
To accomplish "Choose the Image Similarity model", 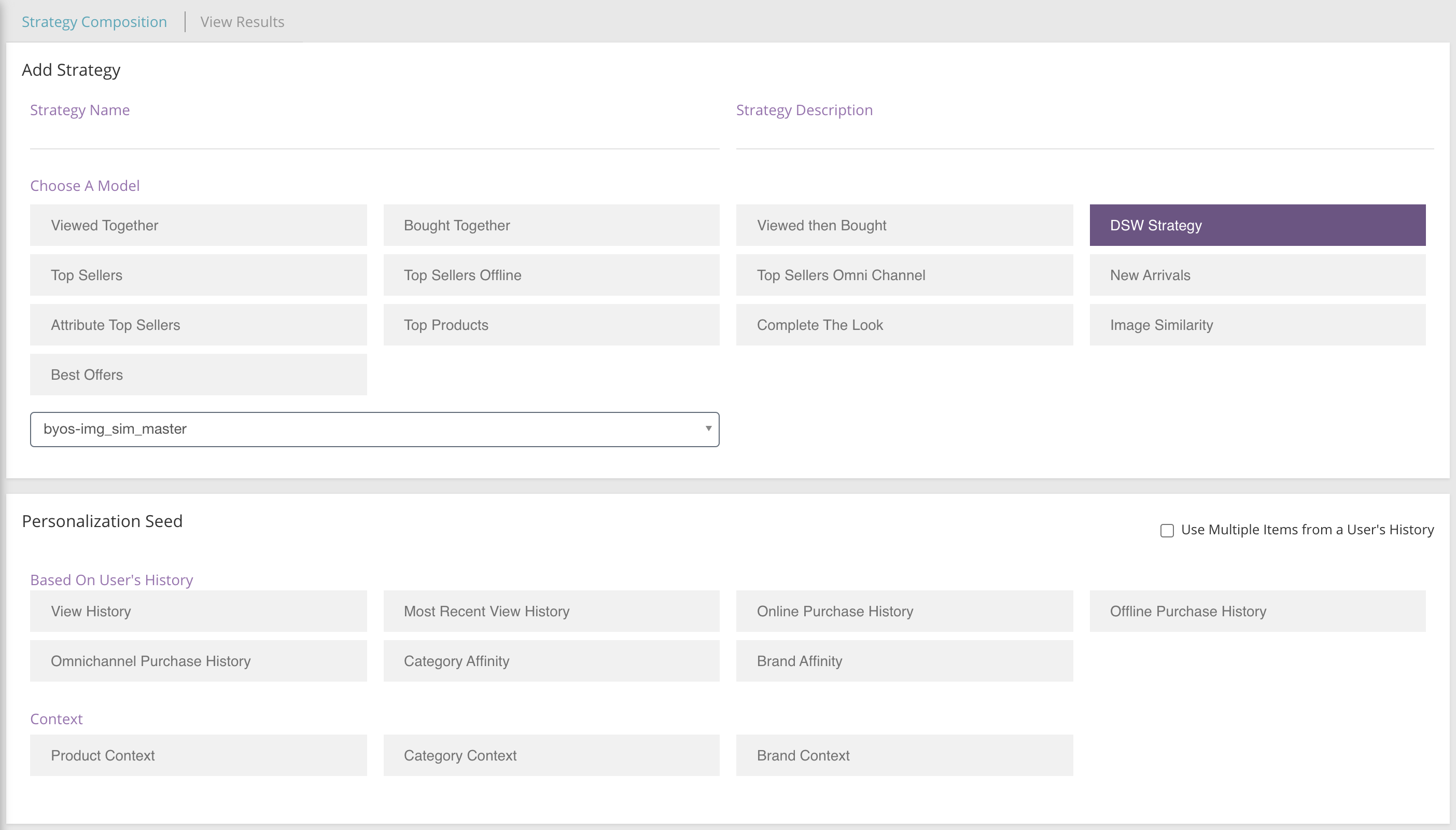I will (x=1257, y=325).
